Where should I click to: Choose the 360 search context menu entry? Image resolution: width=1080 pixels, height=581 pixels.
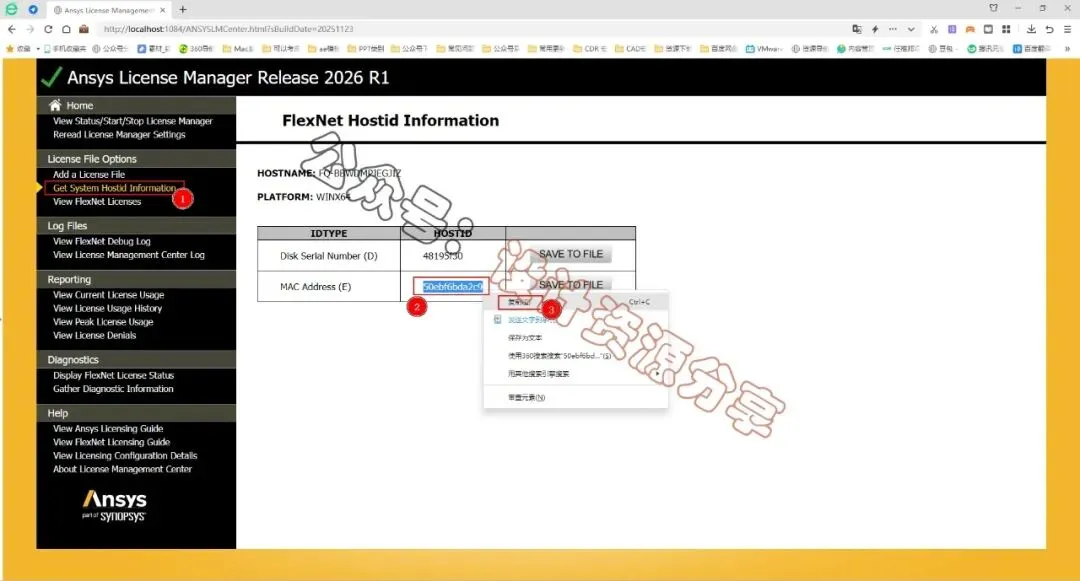576,356
